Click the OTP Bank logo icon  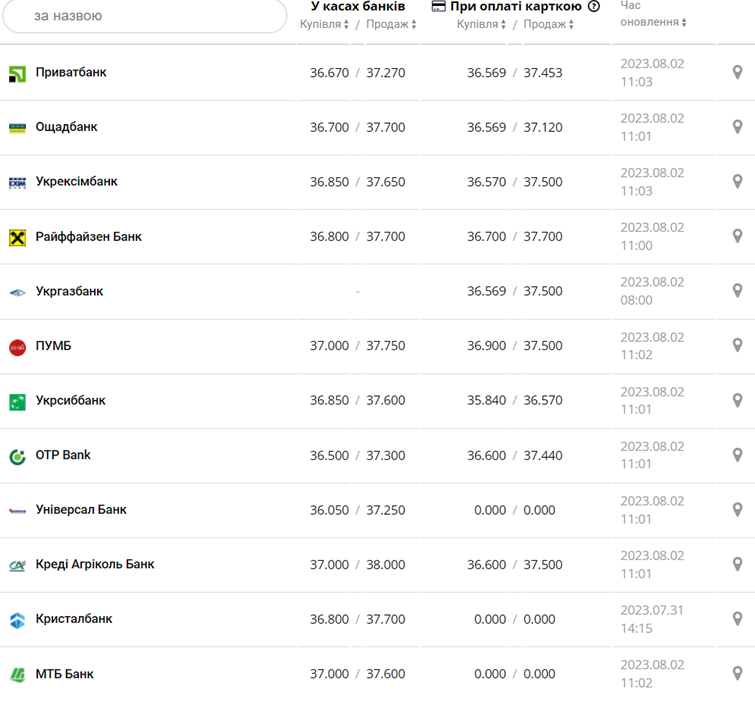(x=17, y=456)
